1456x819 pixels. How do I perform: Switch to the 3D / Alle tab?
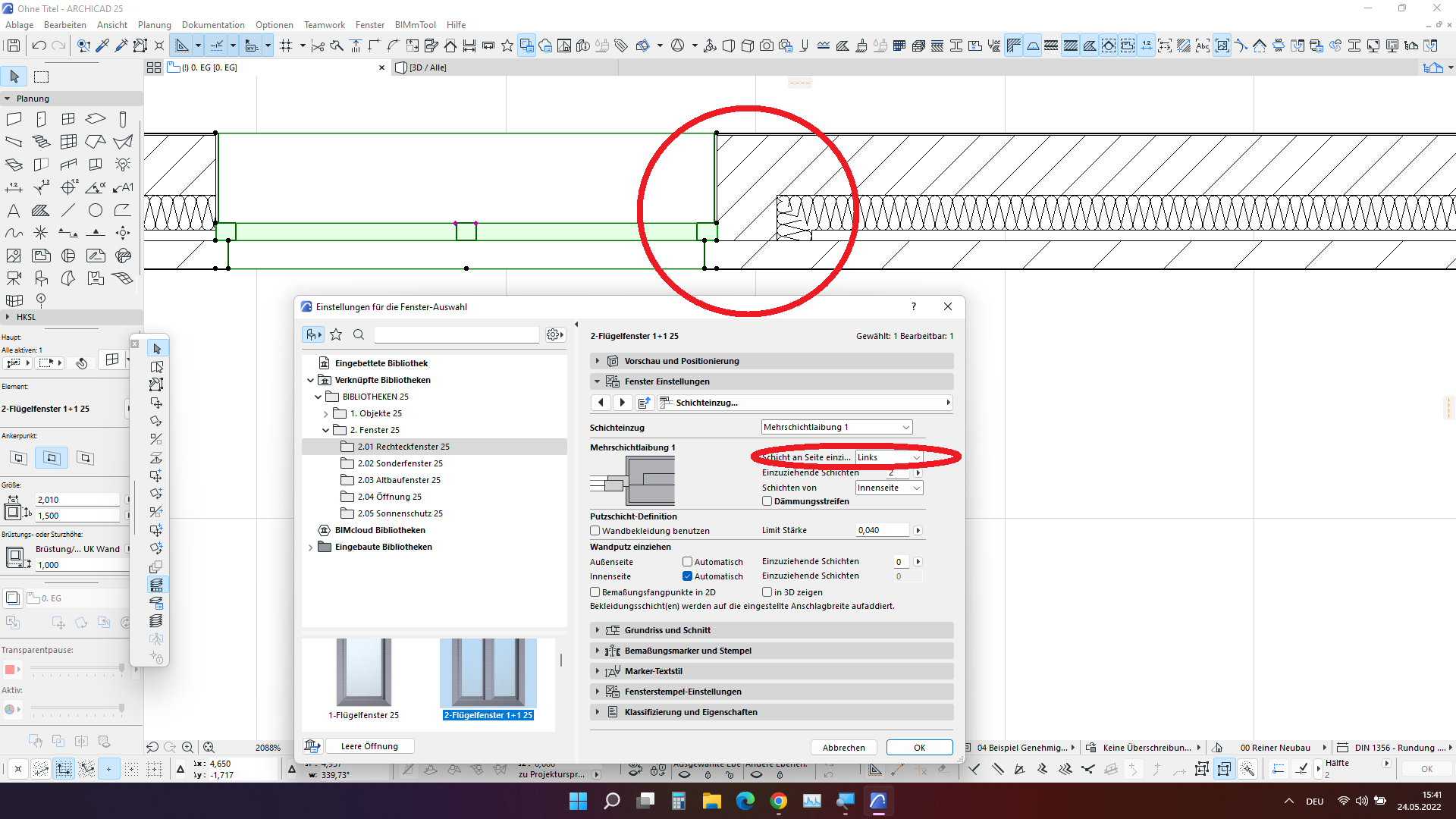coord(428,67)
